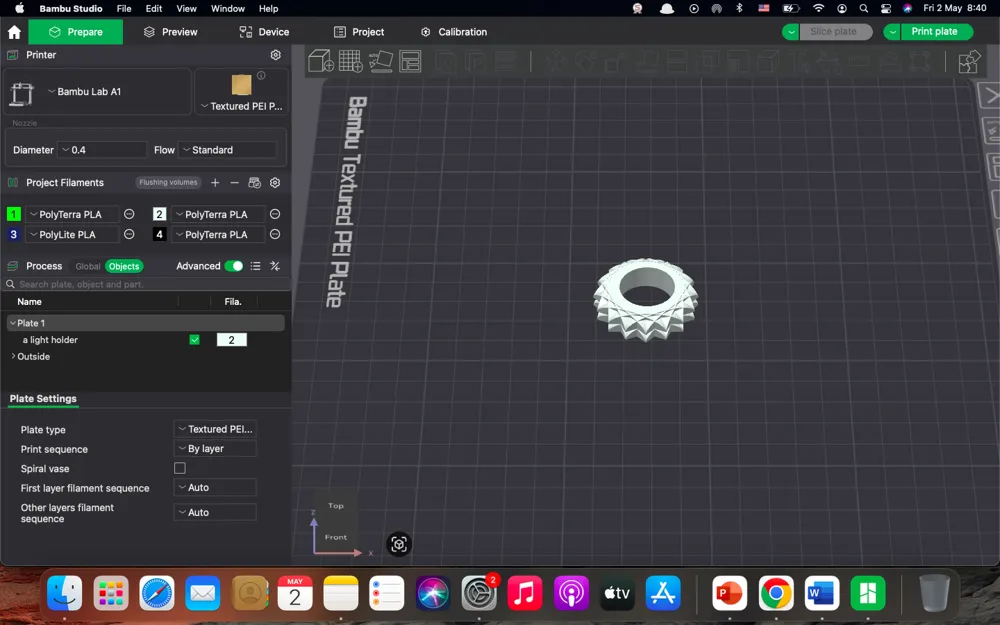Enable the Spiral vase checkbox
Screen dimensions: 1000x625
point(180,468)
